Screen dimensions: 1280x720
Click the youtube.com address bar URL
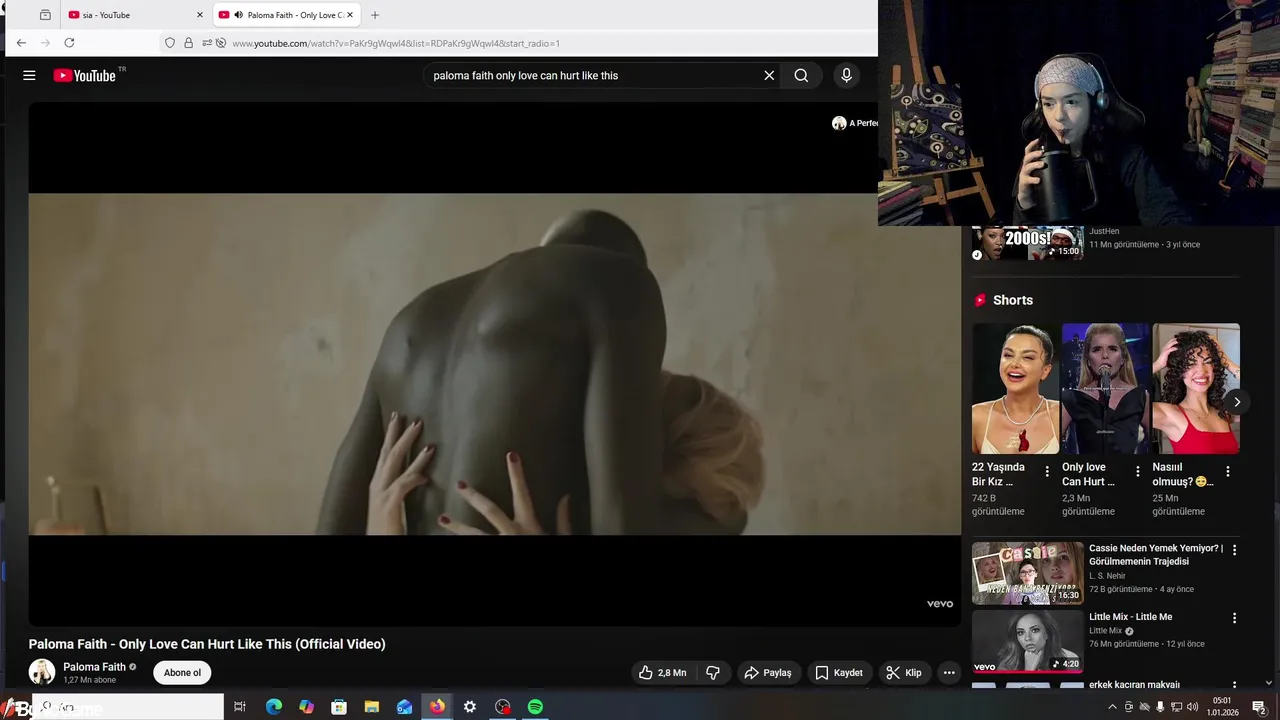396,43
